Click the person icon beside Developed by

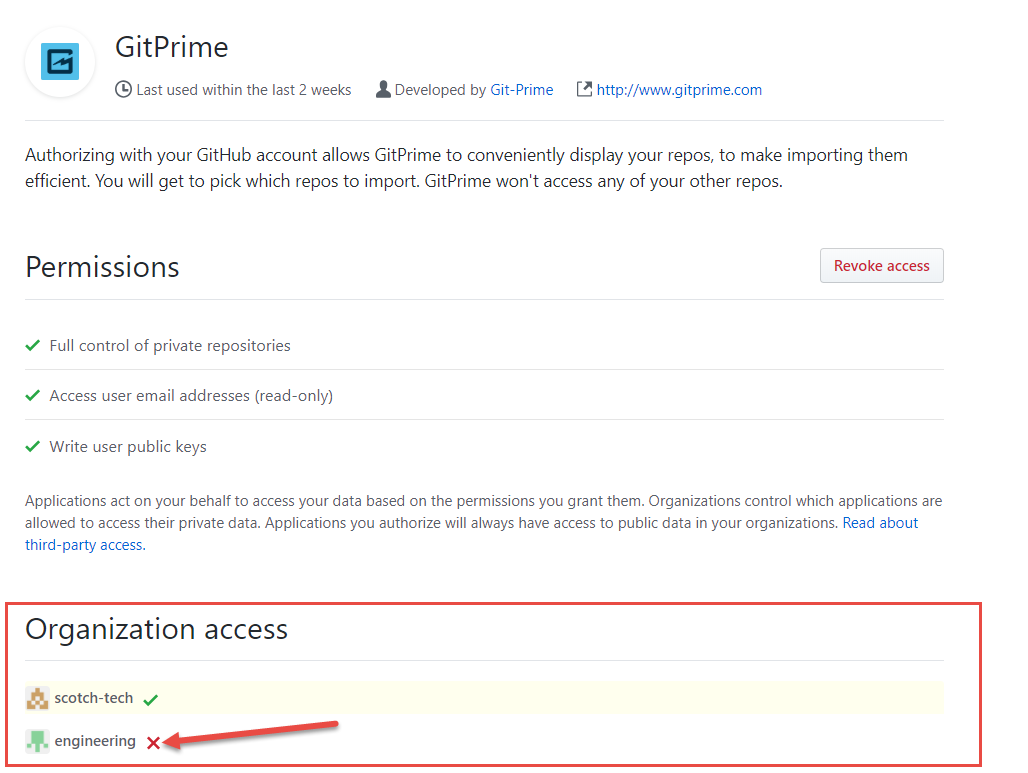tap(383, 89)
